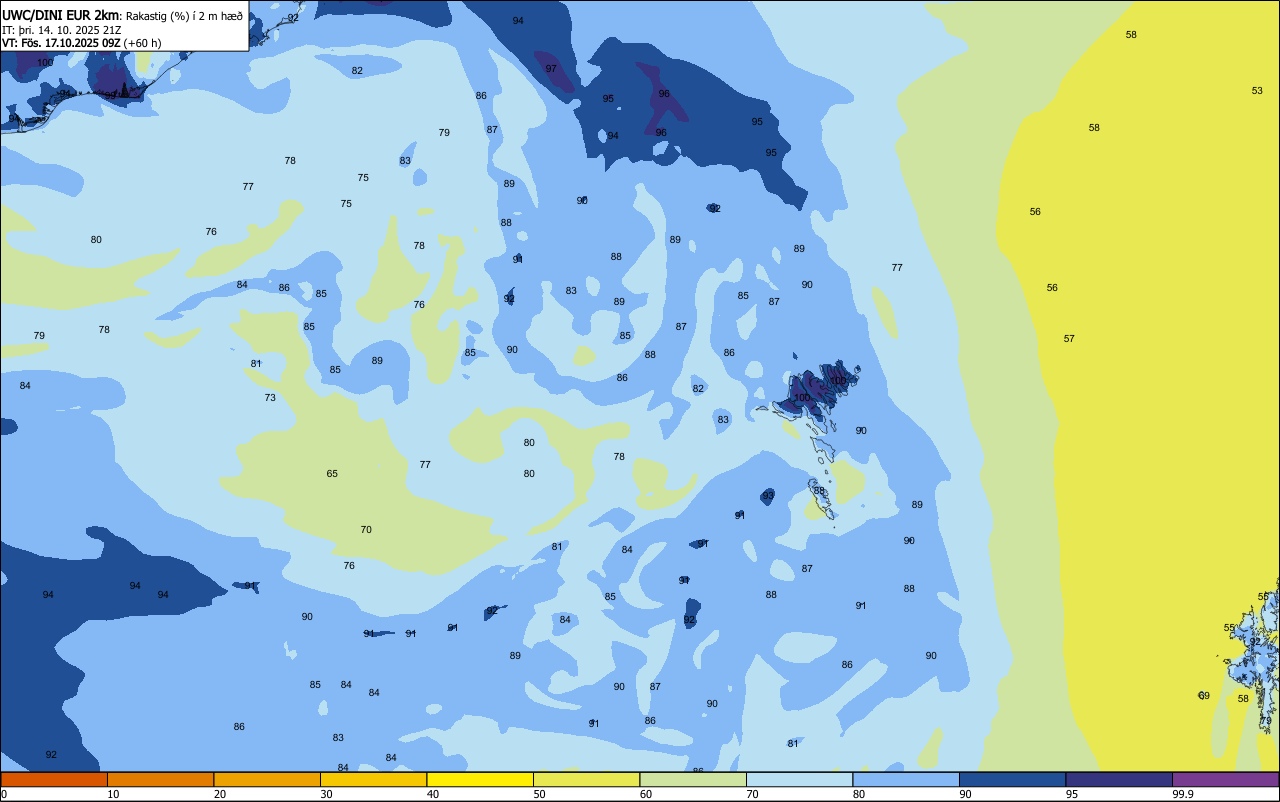This screenshot has width=1280, height=802.
Task: Click the legend tick label "40"
Action: pyautogui.click(x=432, y=794)
